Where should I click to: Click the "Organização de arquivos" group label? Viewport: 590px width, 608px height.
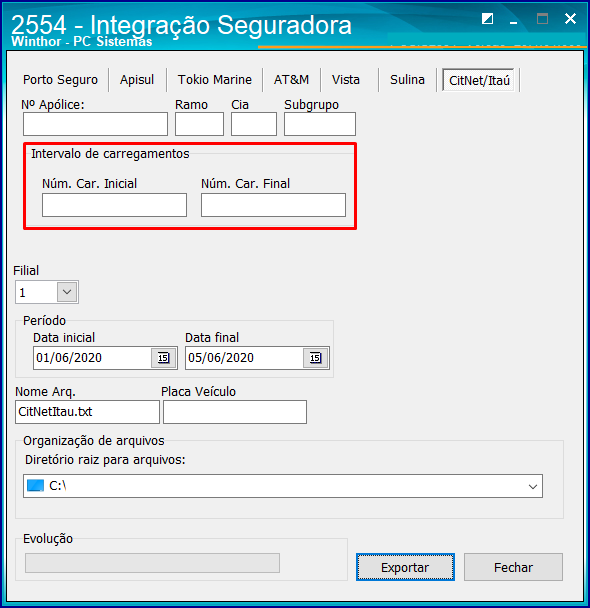(x=94, y=441)
